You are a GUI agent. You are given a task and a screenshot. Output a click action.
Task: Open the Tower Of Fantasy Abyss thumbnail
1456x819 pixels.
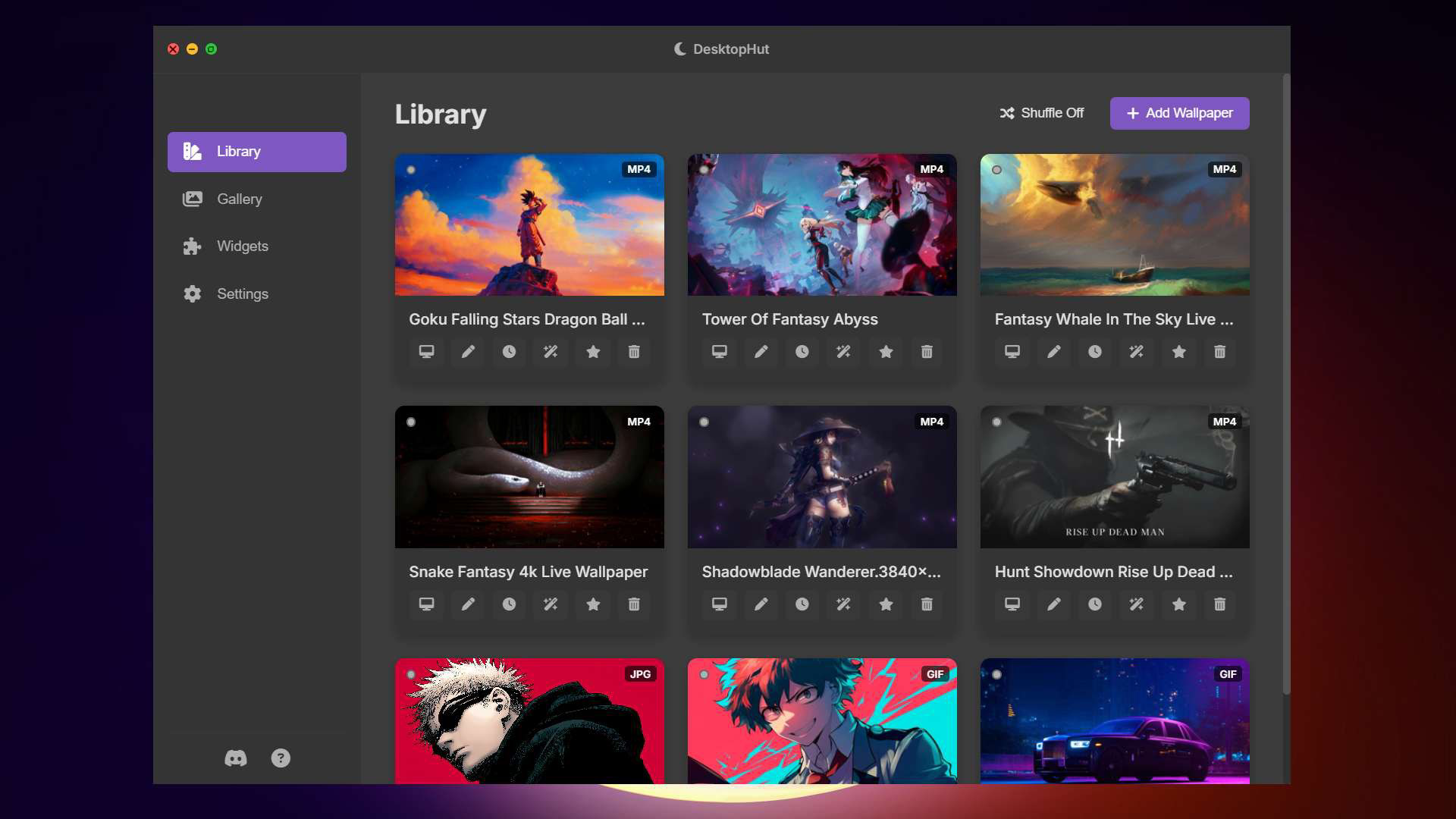click(x=822, y=224)
